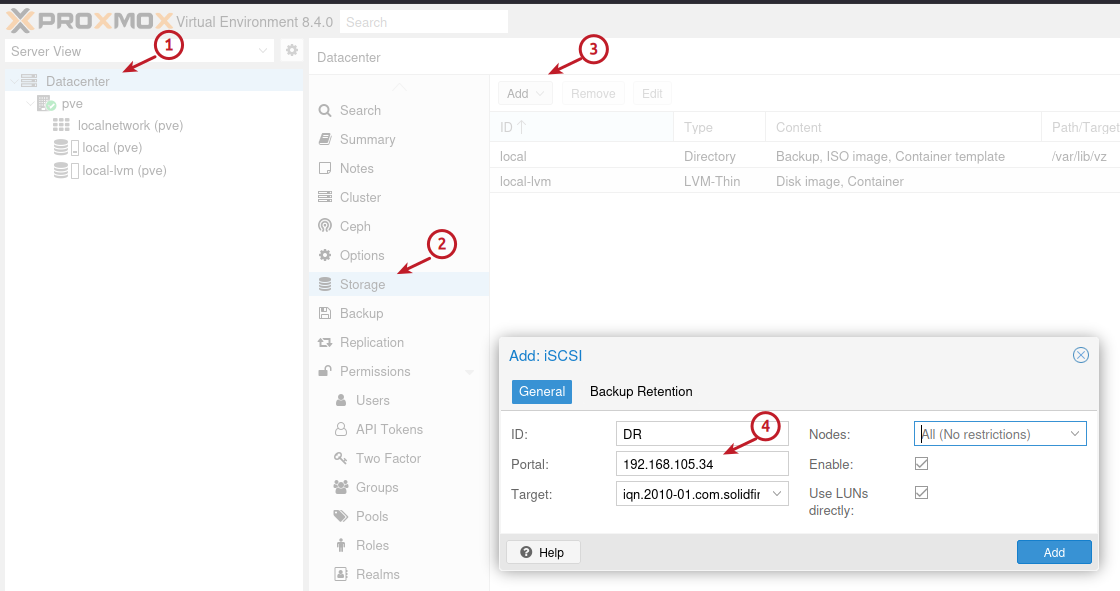Sort by the Content column header

[904, 127]
